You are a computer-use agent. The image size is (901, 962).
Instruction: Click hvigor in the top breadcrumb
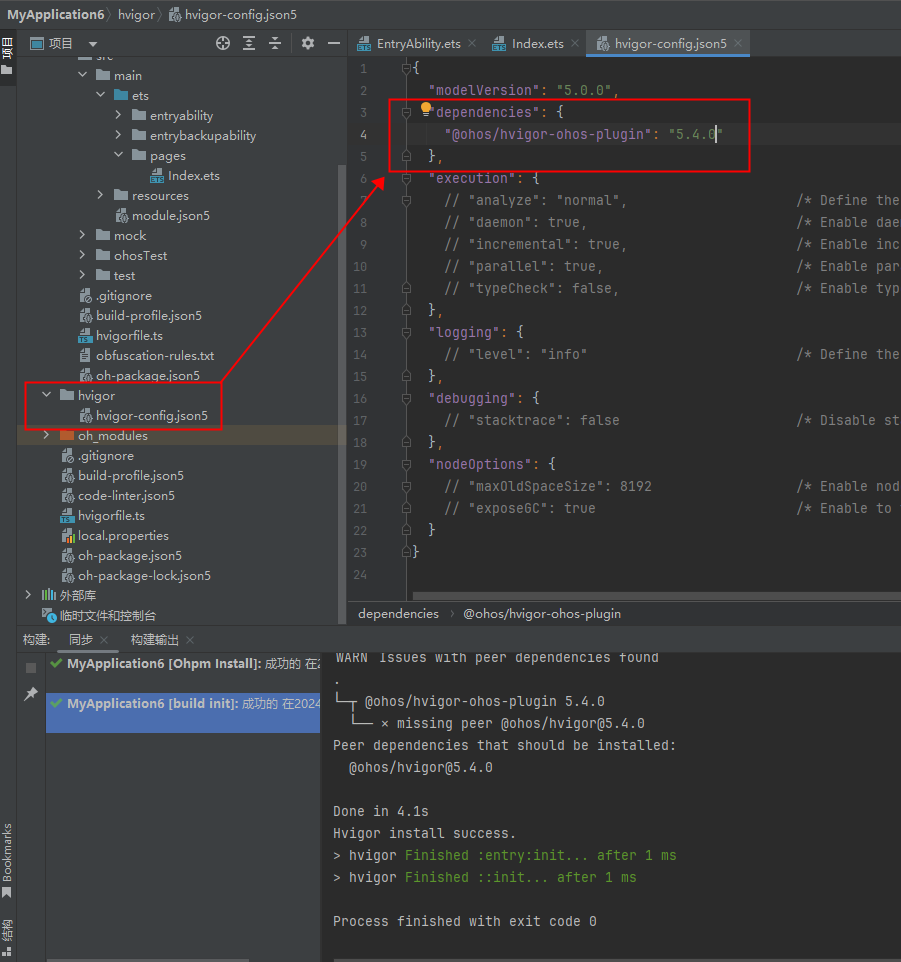pyautogui.click(x=136, y=14)
